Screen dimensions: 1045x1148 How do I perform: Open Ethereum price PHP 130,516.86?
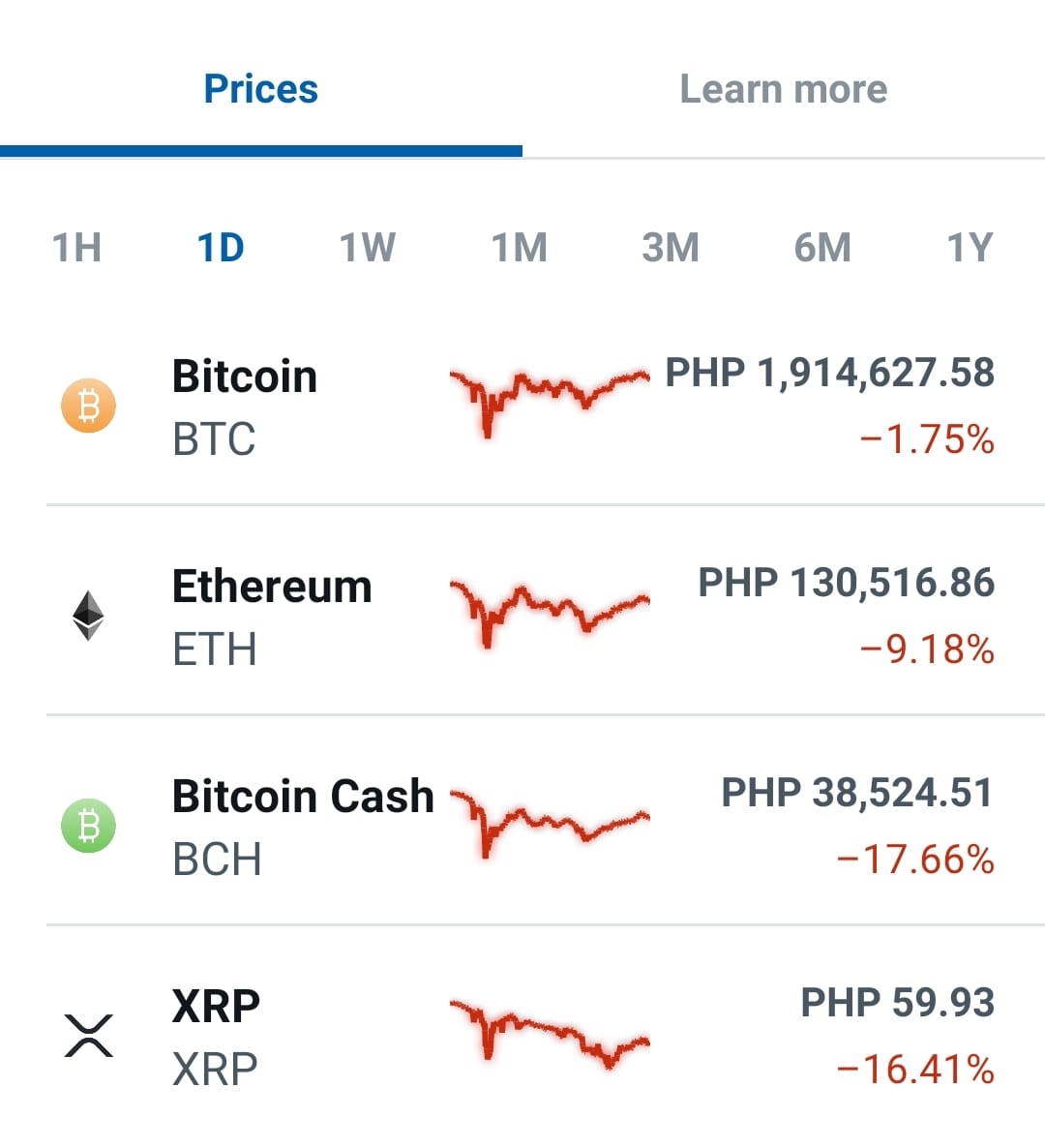click(x=847, y=583)
